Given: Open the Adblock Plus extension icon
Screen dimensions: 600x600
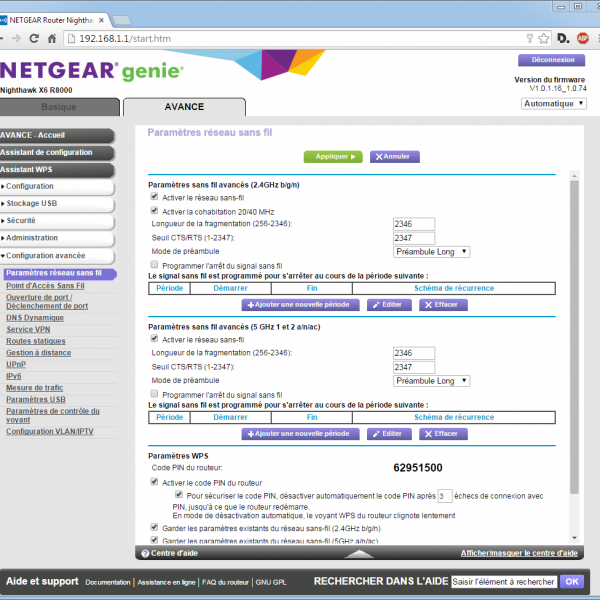Looking at the screenshot, I should tap(582, 39).
